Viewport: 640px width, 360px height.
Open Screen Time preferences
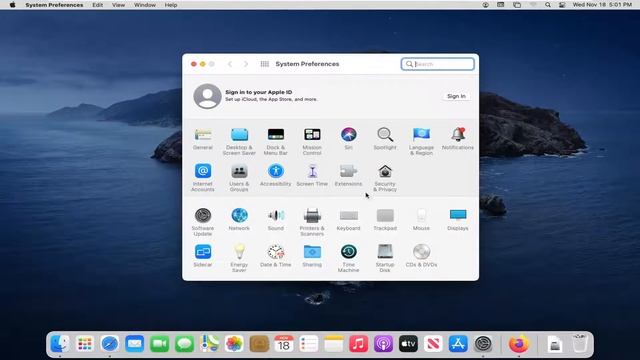(x=312, y=175)
